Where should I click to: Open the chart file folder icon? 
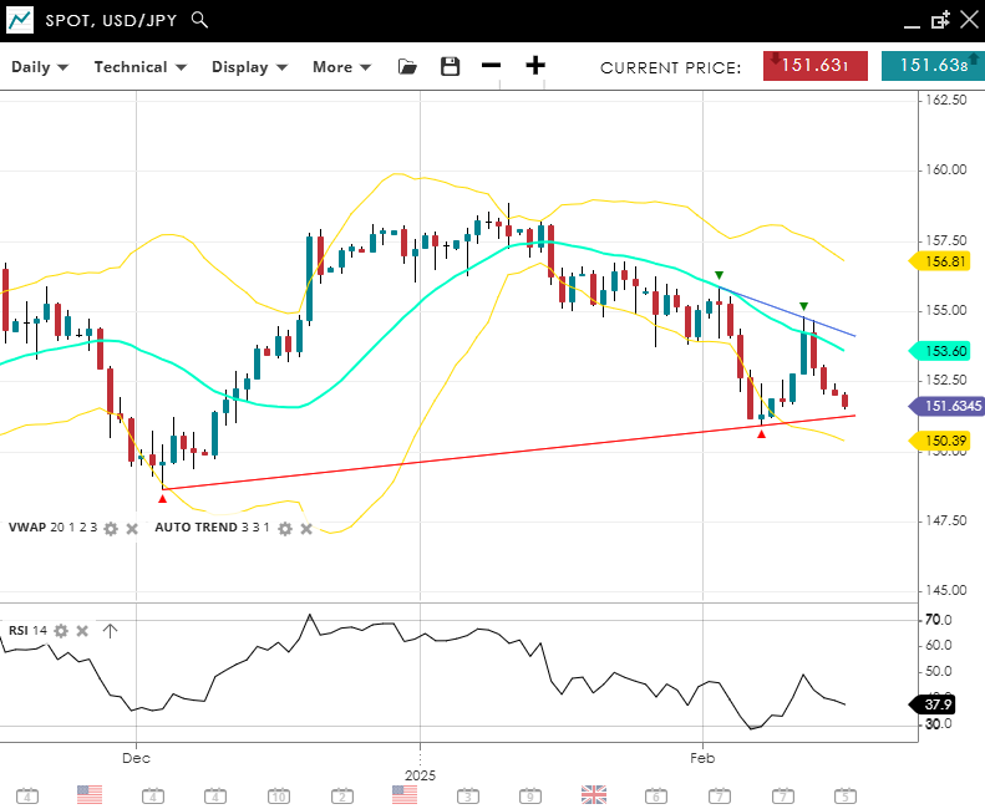click(x=407, y=67)
